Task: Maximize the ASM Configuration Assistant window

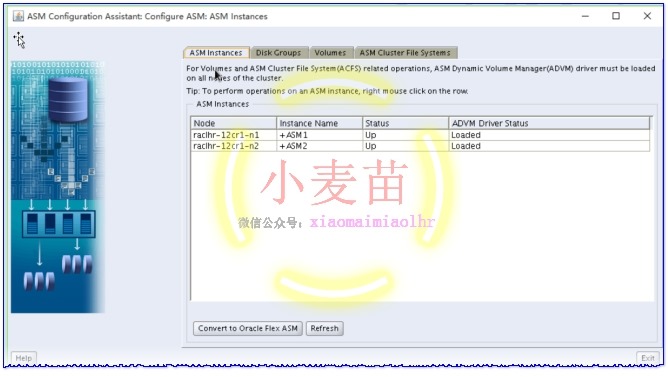Action: [x=616, y=16]
